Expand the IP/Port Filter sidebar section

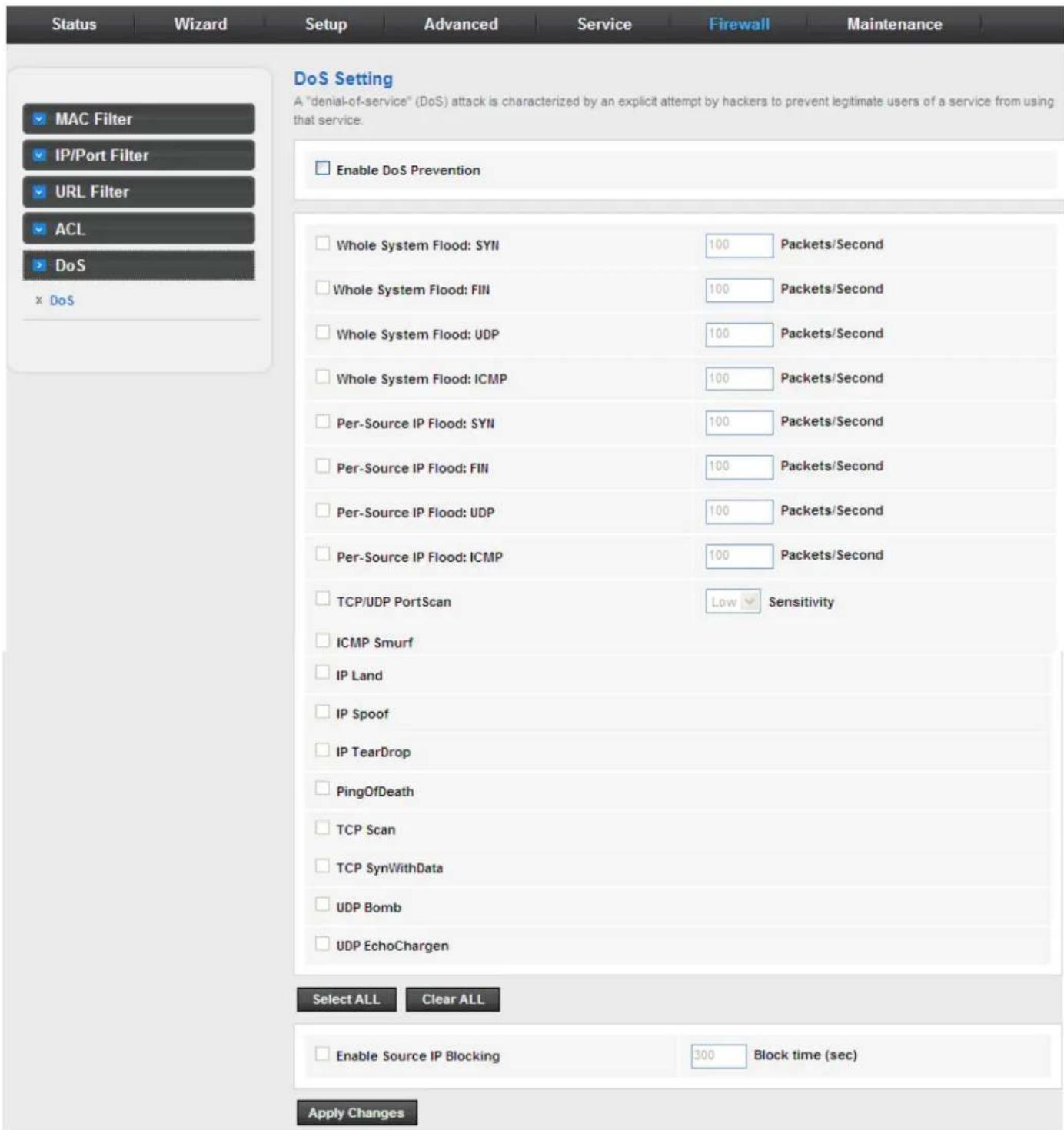point(138,155)
